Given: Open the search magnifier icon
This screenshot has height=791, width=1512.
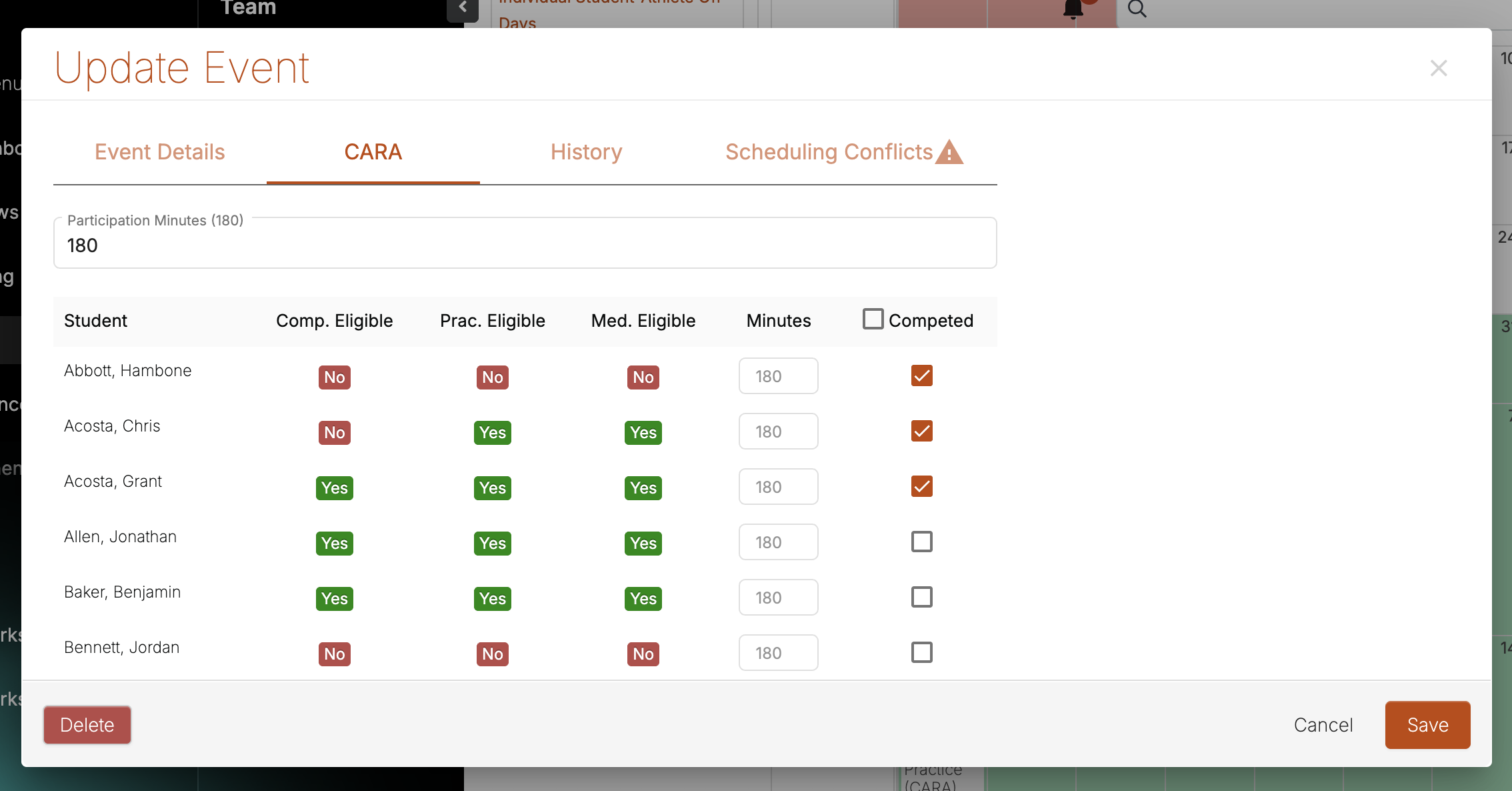Looking at the screenshot, I should (x=1137, y=9).
